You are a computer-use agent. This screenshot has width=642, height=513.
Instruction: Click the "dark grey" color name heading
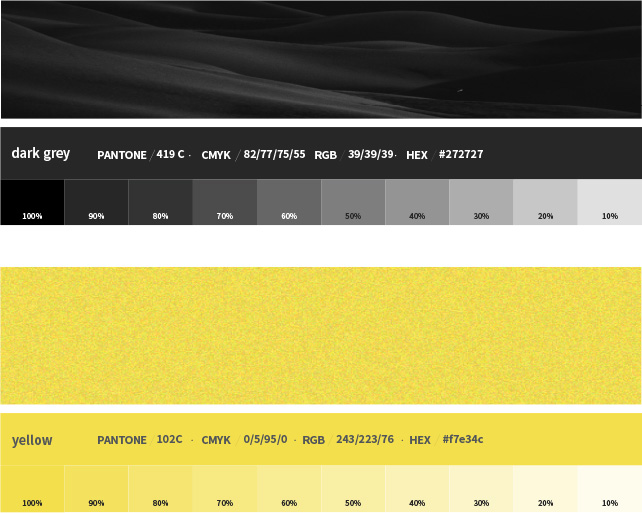[41, 154]
